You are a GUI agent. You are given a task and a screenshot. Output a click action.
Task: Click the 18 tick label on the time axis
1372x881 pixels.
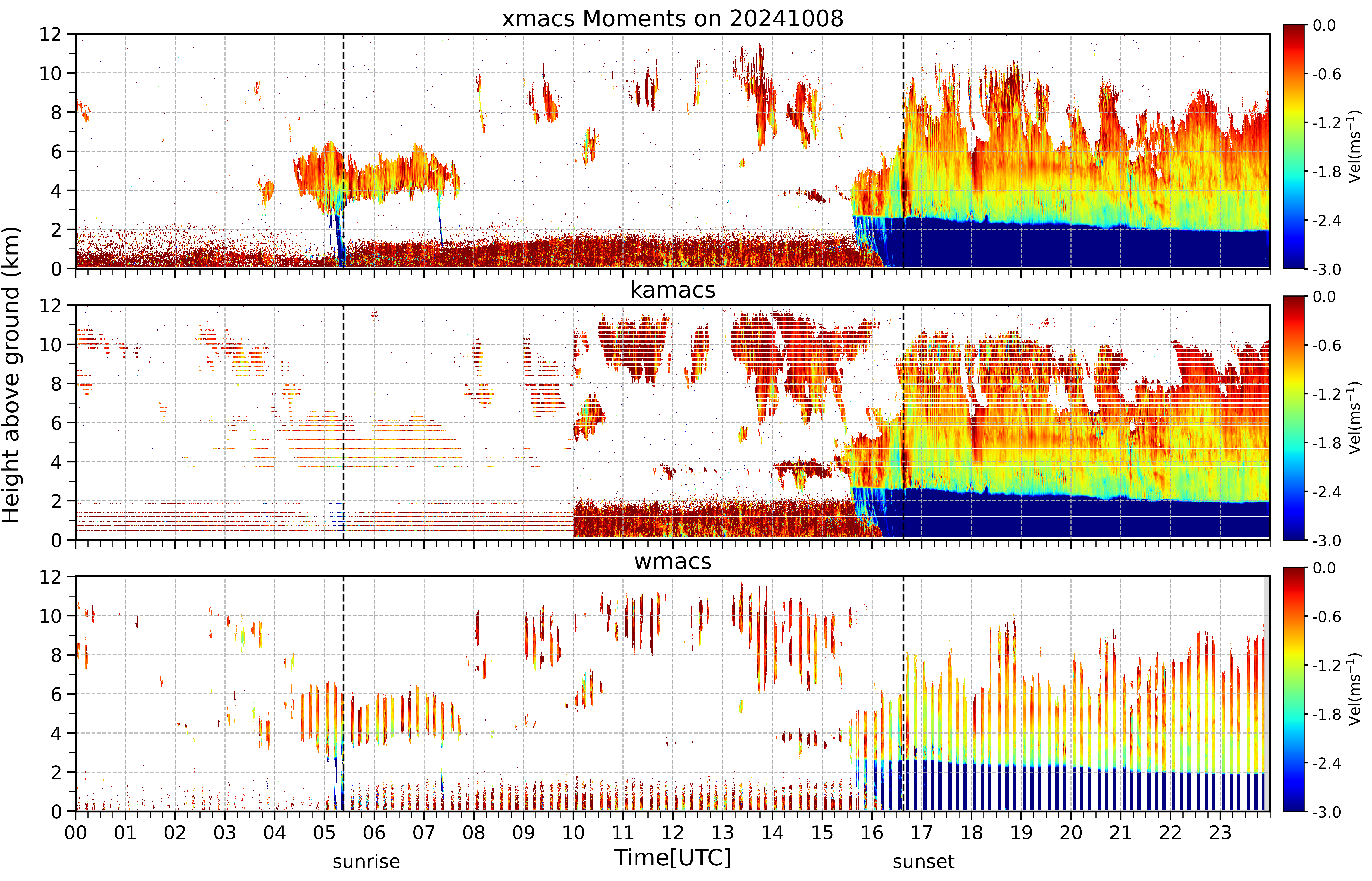(x=971, y=832)
